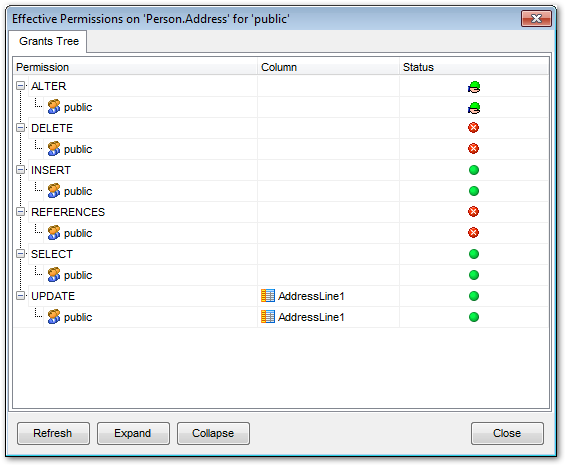Click the Permission column header
Image resolution: width=566 pixels, height=466 pixels.
pos(135,67)
